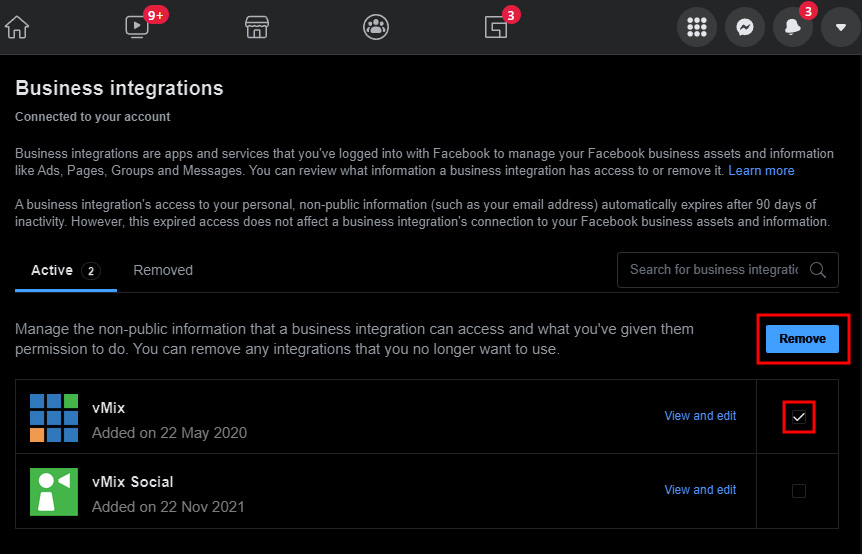Screen dimensions: 862x554
Task: Click the vMix Social app logo
Action: point(54,492)
